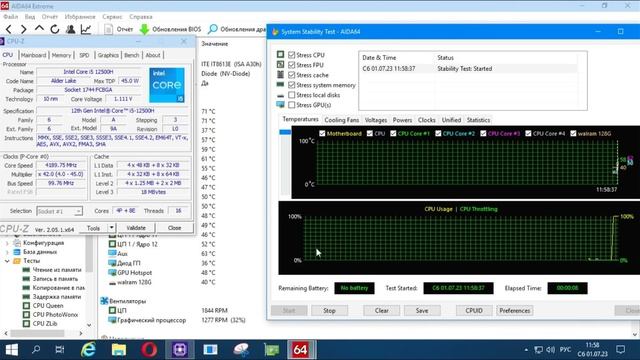
Task: Open CPUID from stability test window
Action: pos(474,311)
